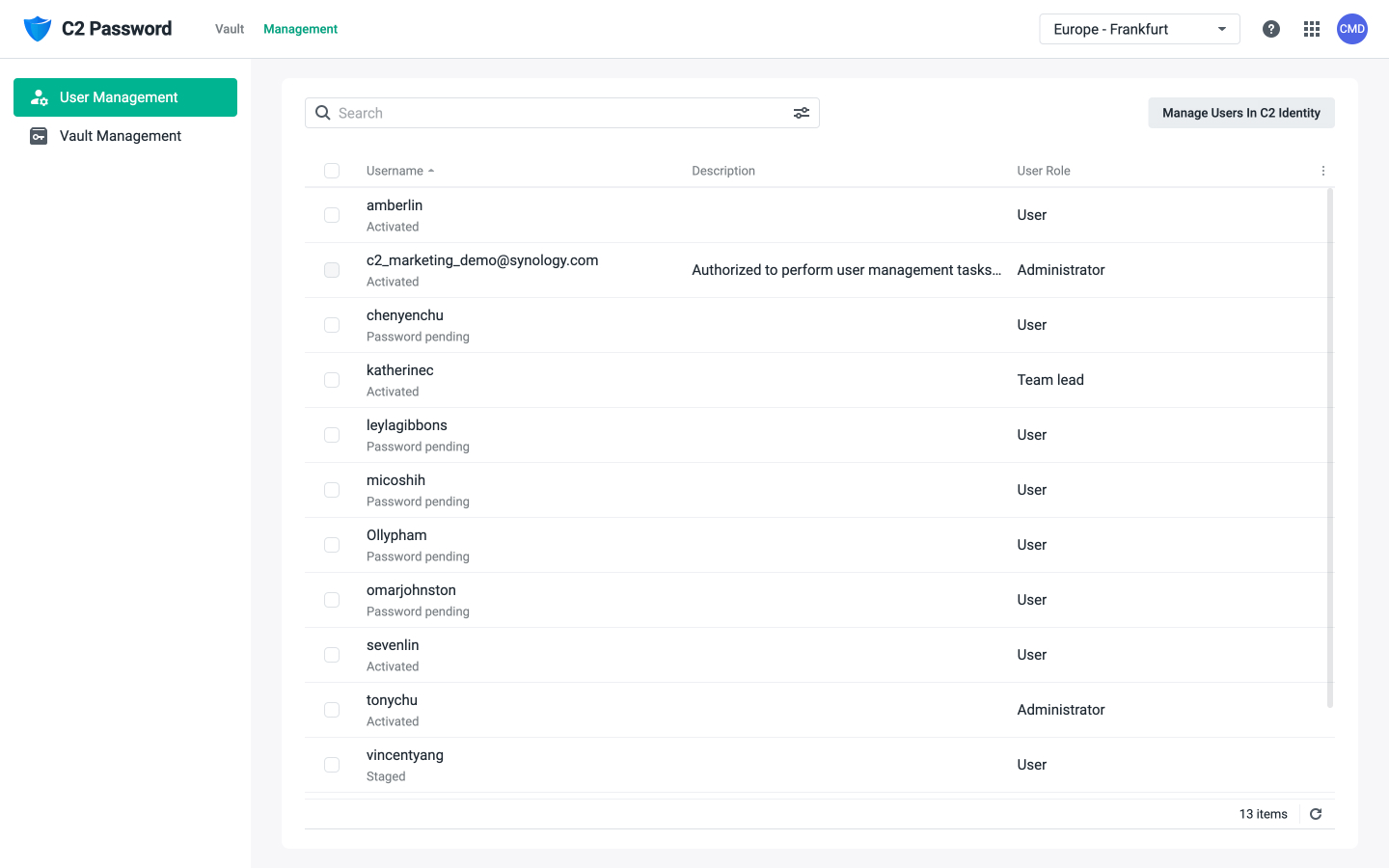
Task: Select the checkbox for katherinec
Action: (x=332, y=379)
